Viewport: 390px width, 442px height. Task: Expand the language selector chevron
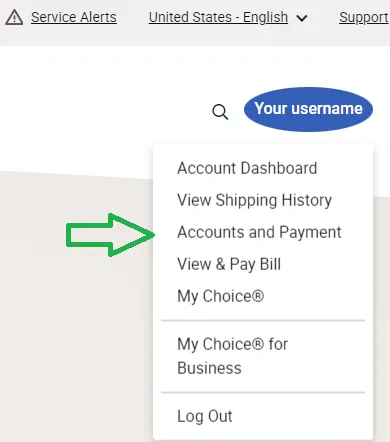(x=302, y=18)
